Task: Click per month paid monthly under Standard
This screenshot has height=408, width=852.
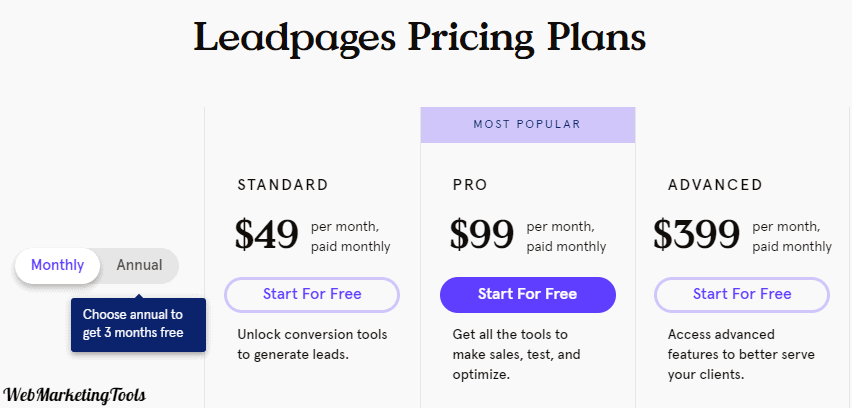Action: pyautogui.click(x=350, y=237)
